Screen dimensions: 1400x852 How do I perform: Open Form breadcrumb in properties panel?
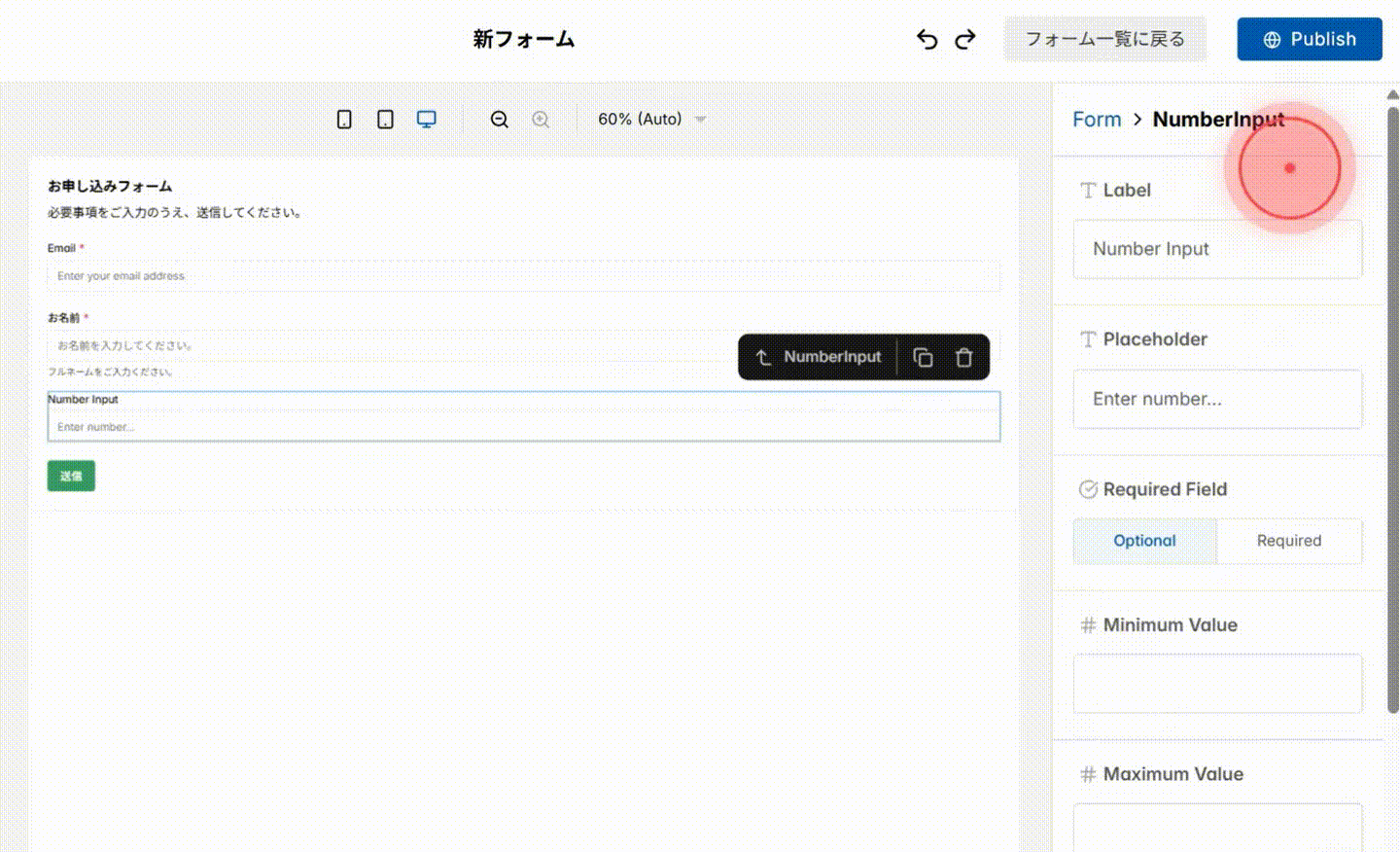pos(1097,119)
